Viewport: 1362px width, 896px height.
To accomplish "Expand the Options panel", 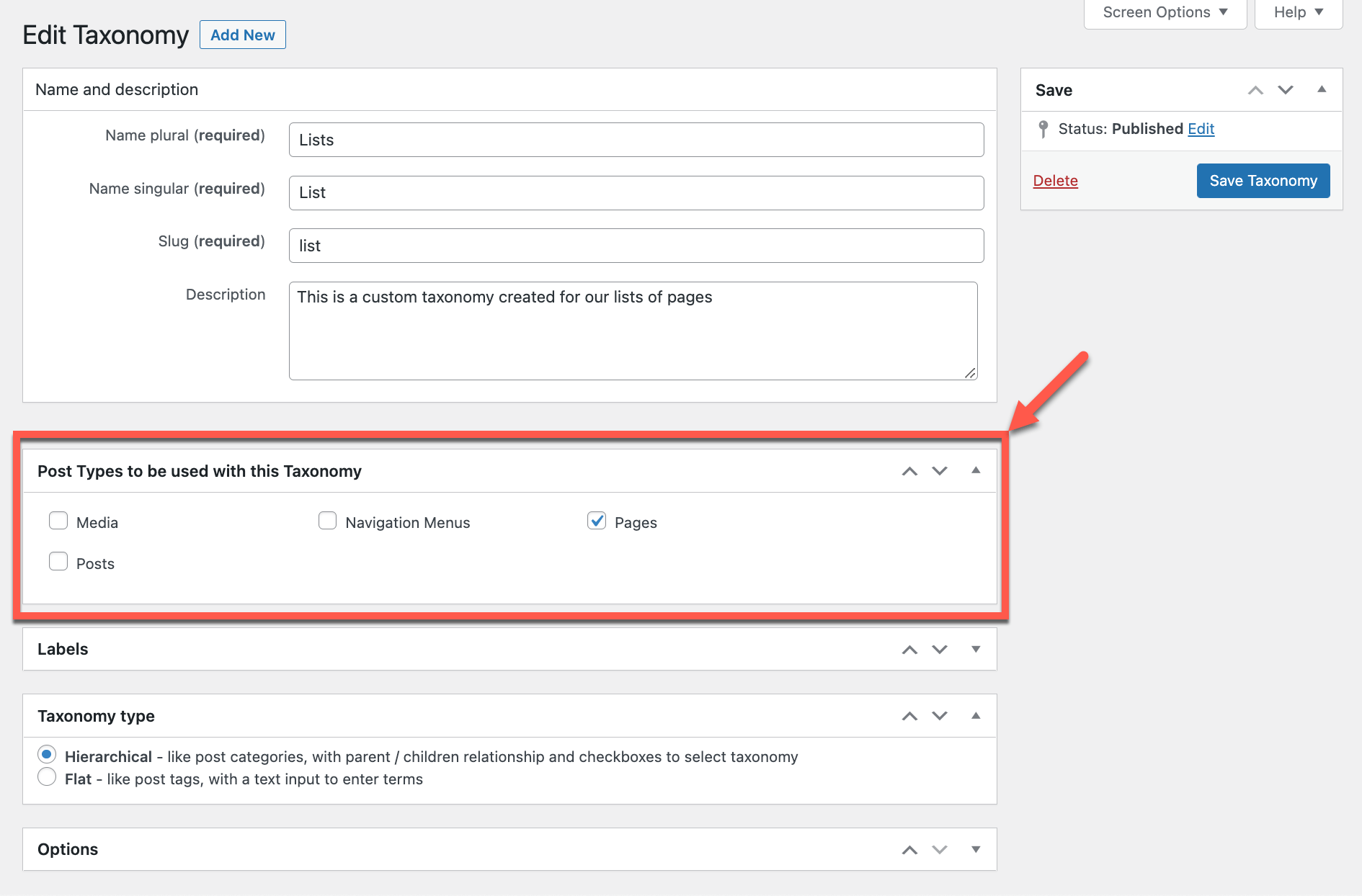I will pos(976,850).
